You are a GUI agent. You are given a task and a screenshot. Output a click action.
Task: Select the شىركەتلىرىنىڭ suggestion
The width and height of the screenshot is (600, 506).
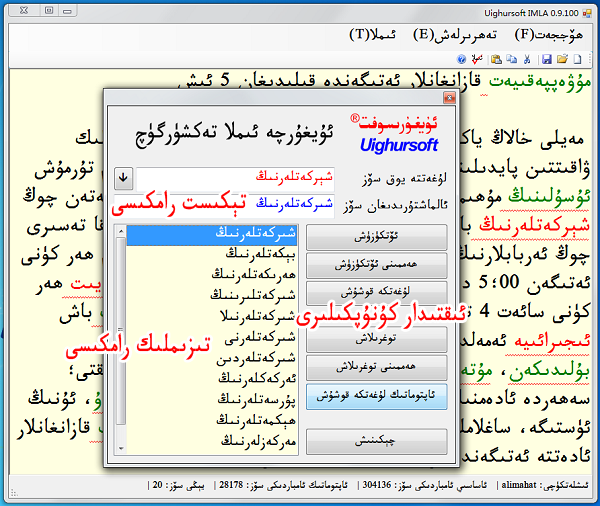pyautogui.click(x=212, y=295)
